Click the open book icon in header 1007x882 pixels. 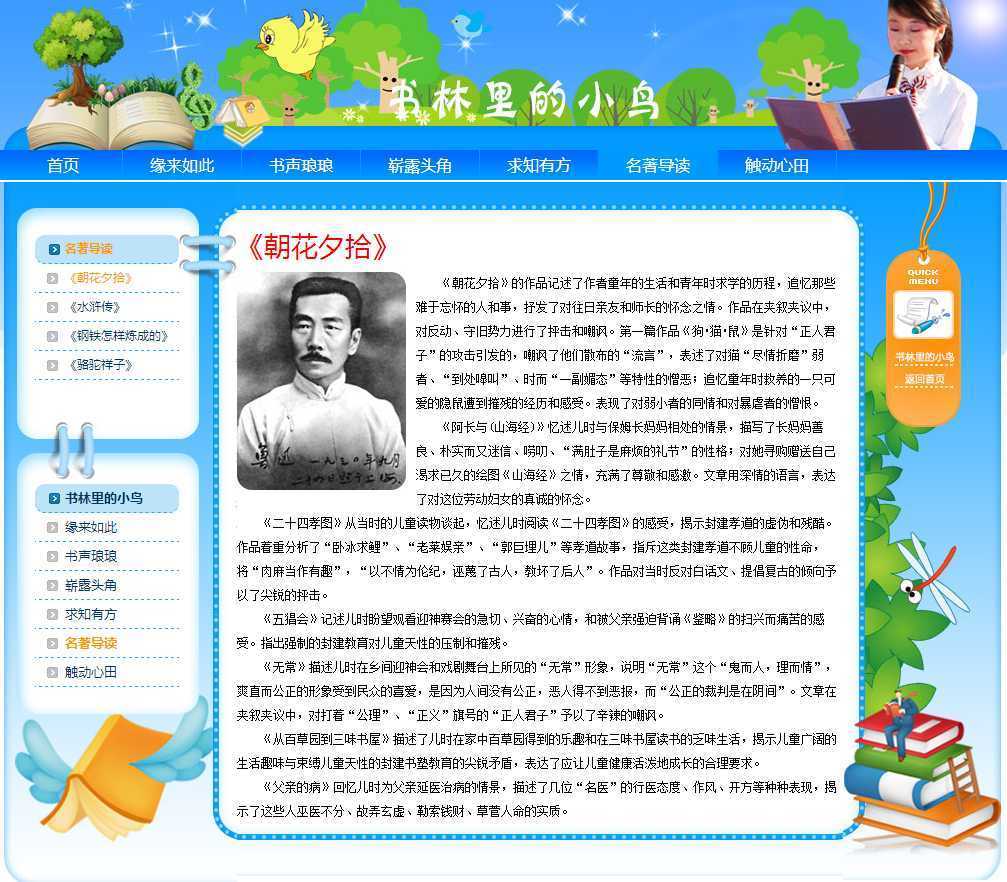point(110,120)
